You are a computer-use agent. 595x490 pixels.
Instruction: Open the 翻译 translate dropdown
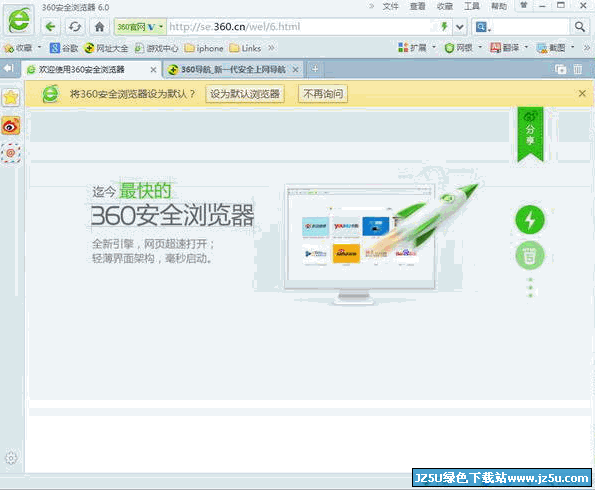509,48
